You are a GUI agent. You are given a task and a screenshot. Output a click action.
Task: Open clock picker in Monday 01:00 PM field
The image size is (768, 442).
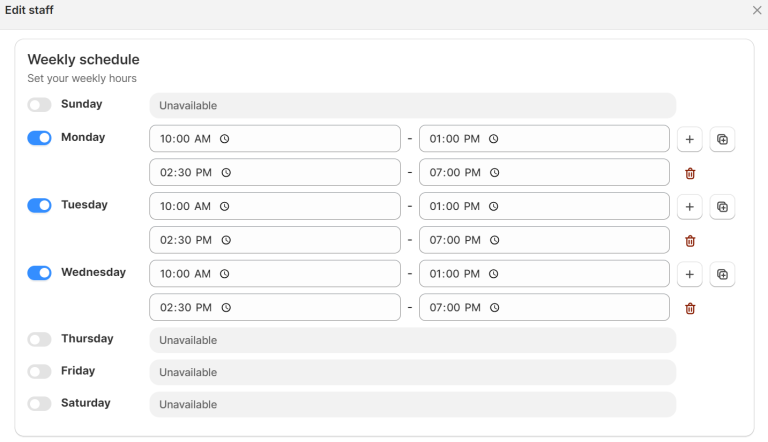[494, 139]
